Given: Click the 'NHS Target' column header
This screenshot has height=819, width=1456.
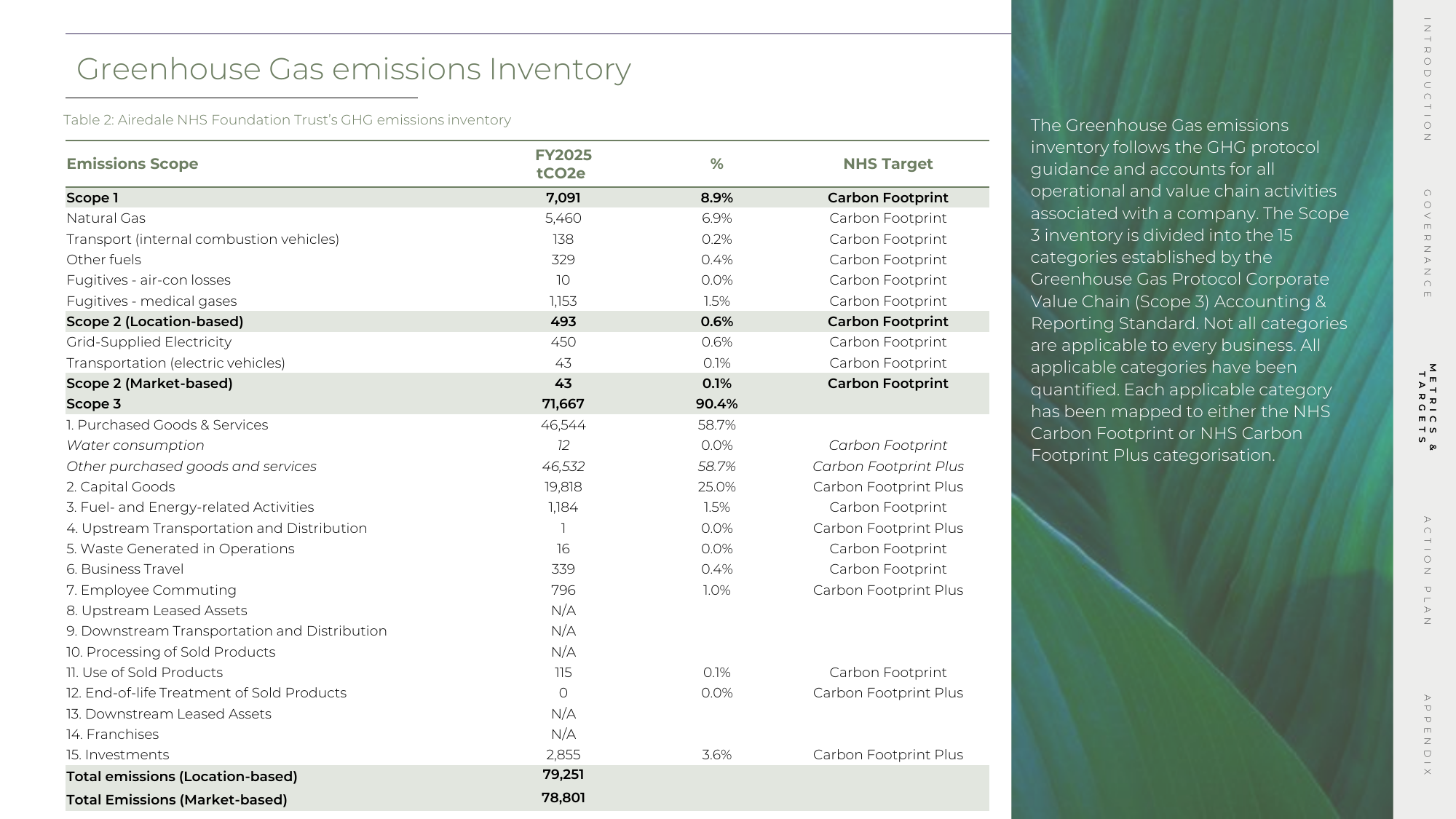Looking at the screenshot, I should 887,164.
